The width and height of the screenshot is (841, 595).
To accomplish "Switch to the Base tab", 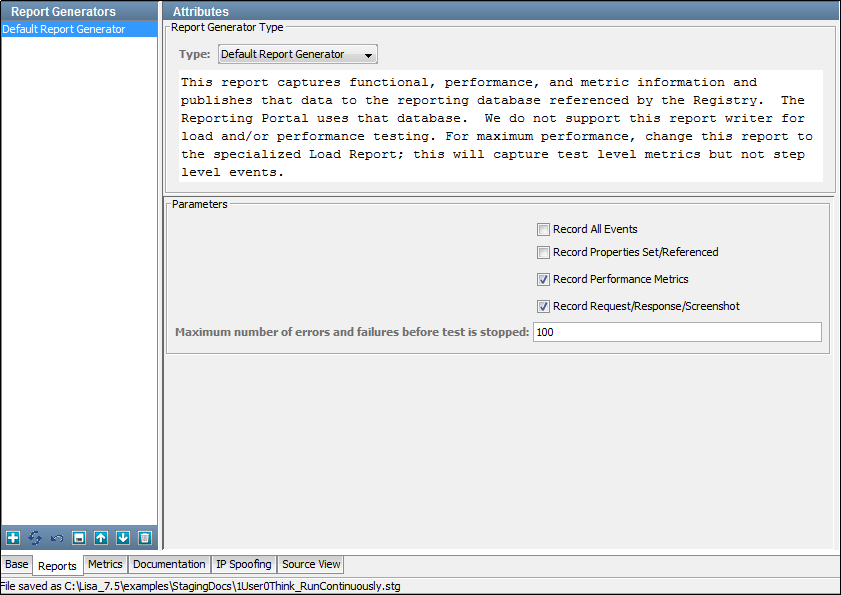I will pyautogui.click(x=16, y=564).
